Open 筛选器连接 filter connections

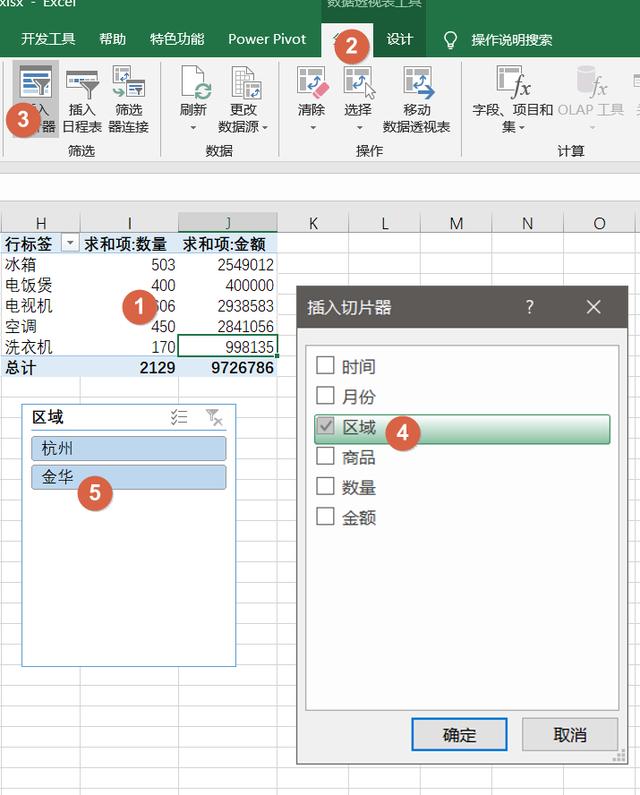coord(129,82)
